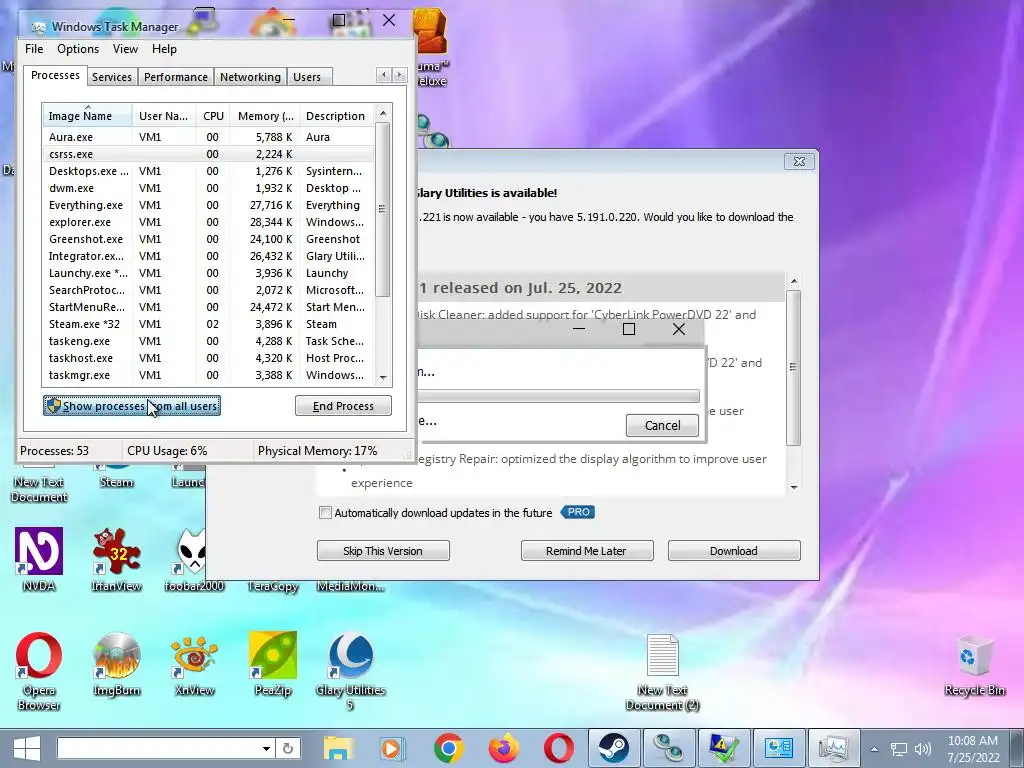Click the network tray icon

[900, 749]
